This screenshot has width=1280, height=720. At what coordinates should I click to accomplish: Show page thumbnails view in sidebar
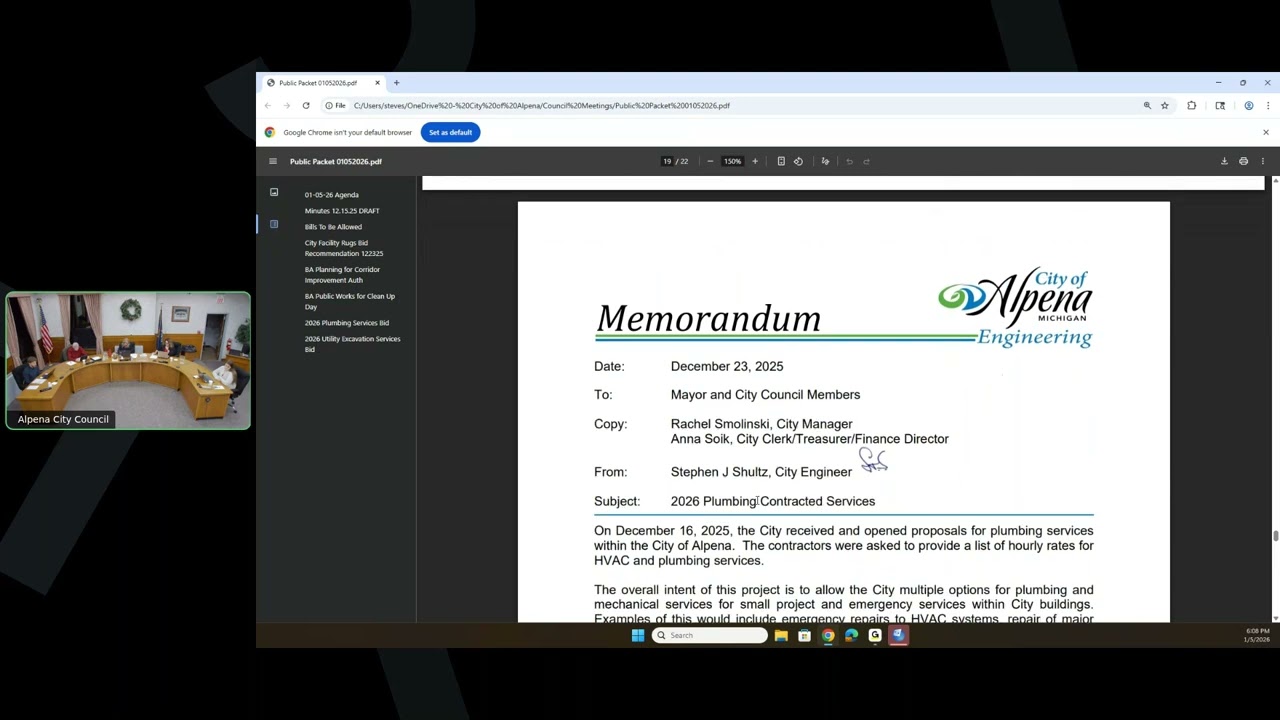274,192
